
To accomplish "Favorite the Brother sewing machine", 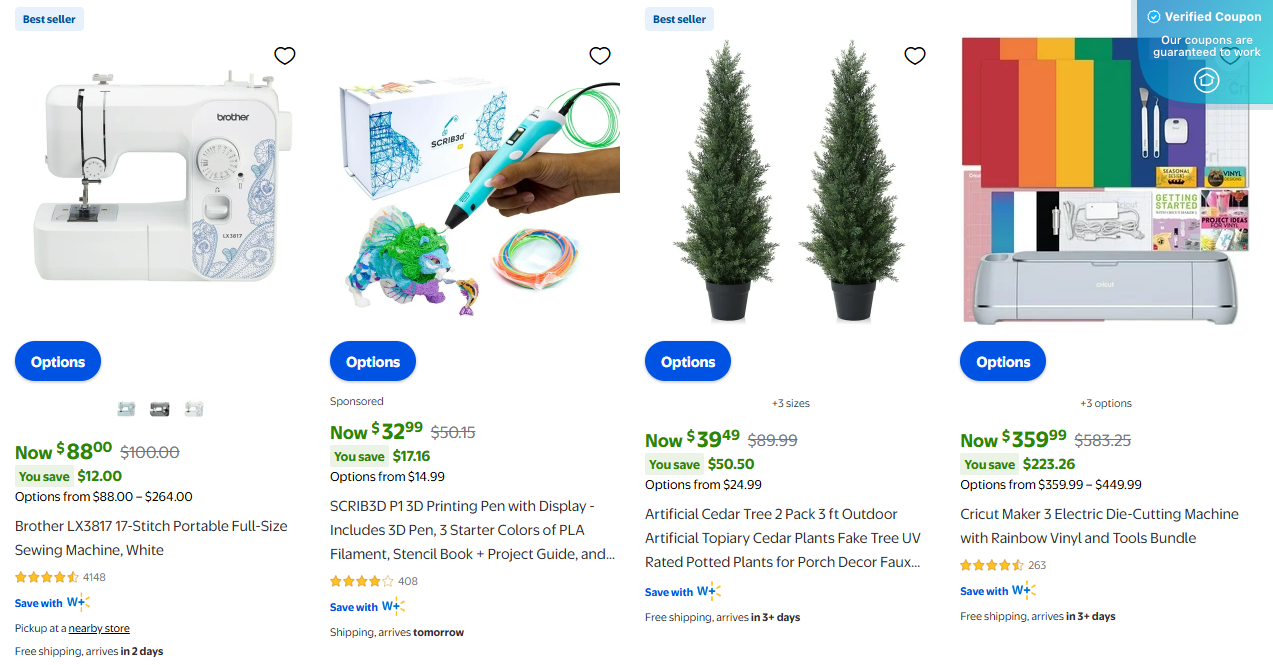I will click(x=284, y=56).
